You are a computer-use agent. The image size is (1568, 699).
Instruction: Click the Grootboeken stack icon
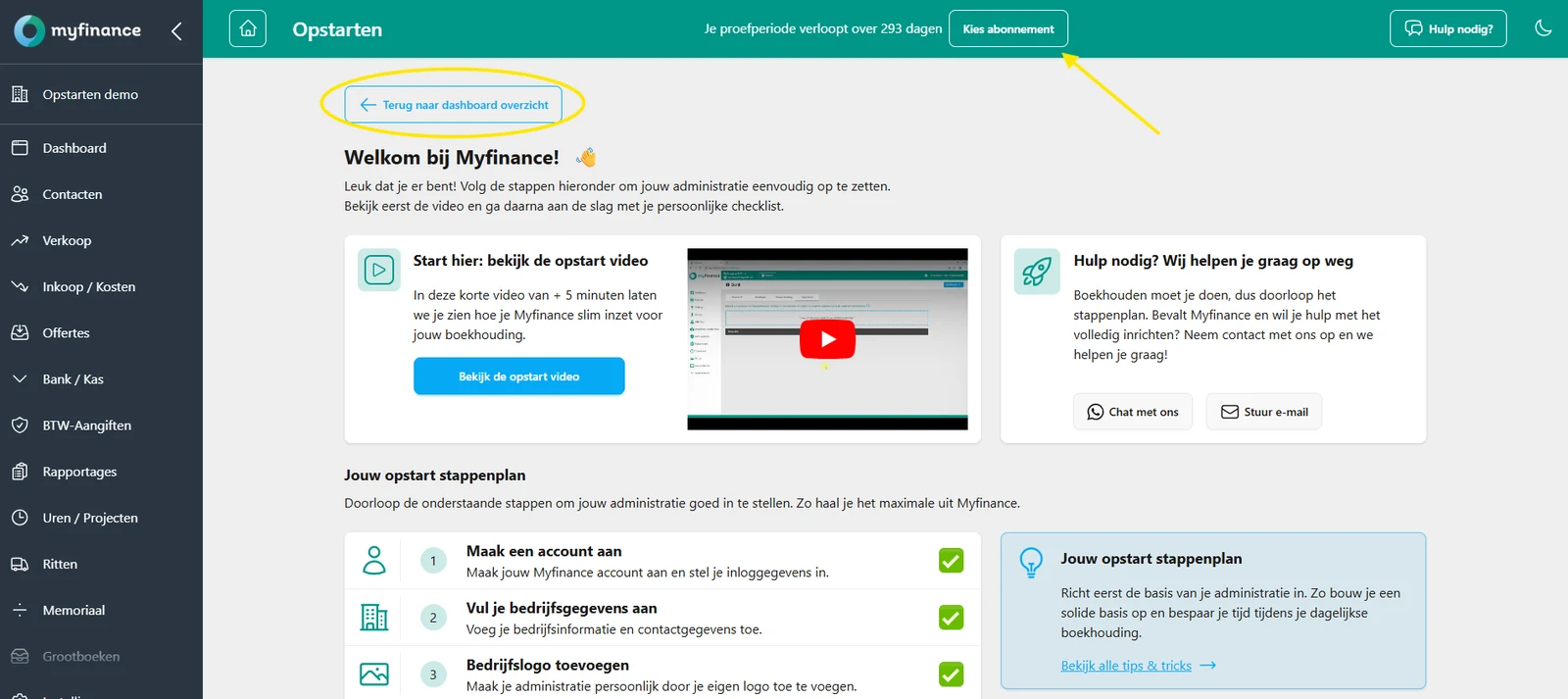click(20, 656)
